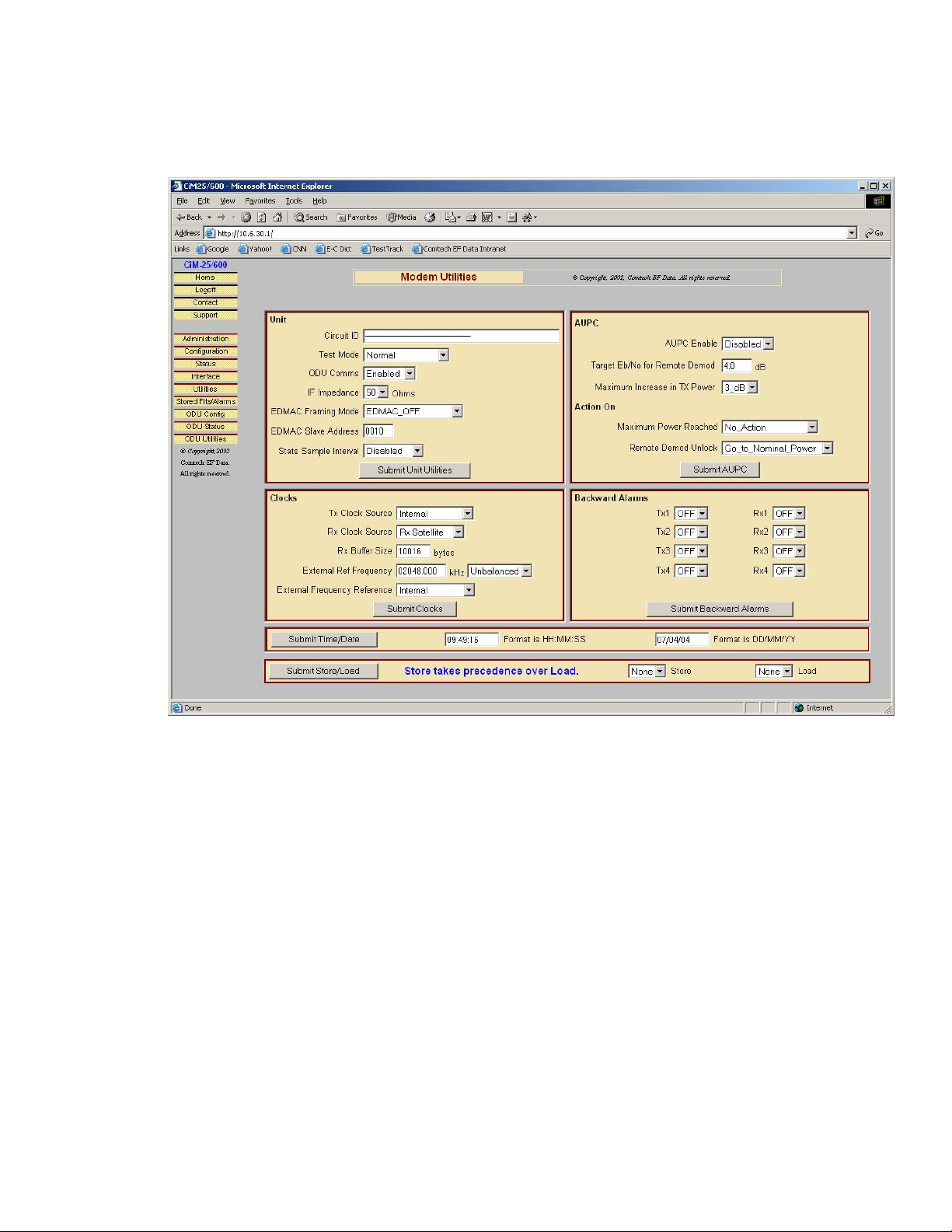Open the Mail toolbar icon
Viewport: 952px width, 1232px height.
(x=452, y=218)
